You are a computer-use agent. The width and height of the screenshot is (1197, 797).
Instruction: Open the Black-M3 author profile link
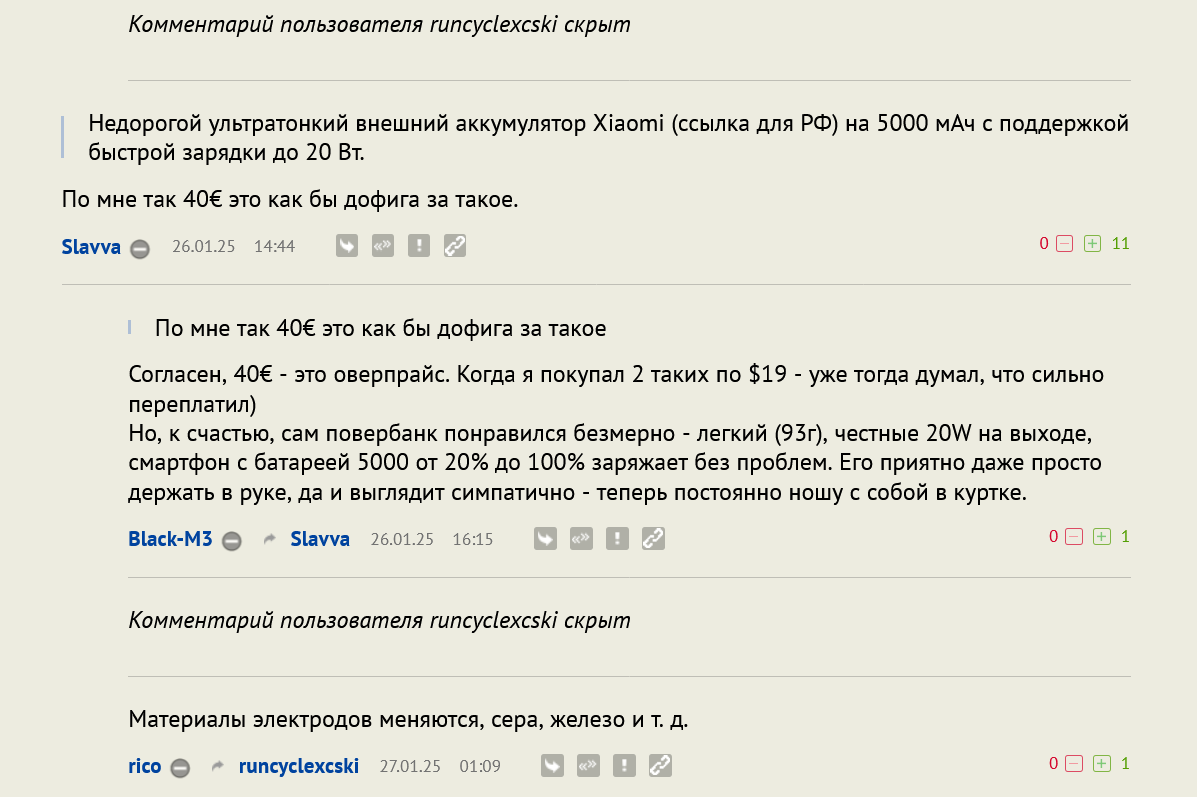(x=170, y=539)
